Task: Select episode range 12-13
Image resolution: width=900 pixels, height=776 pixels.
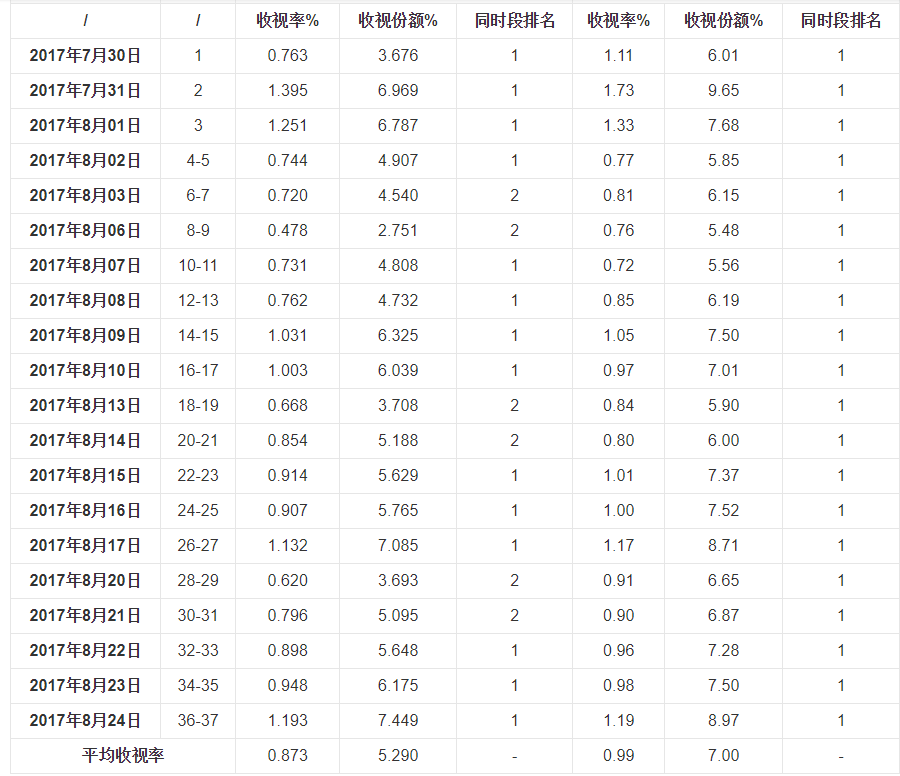Action: [198, 301]
